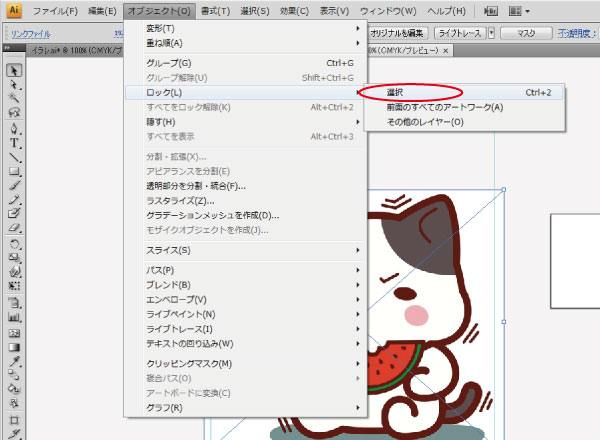Click the マスク button
This screenshot has width=600, height=440.
point(526,33)
